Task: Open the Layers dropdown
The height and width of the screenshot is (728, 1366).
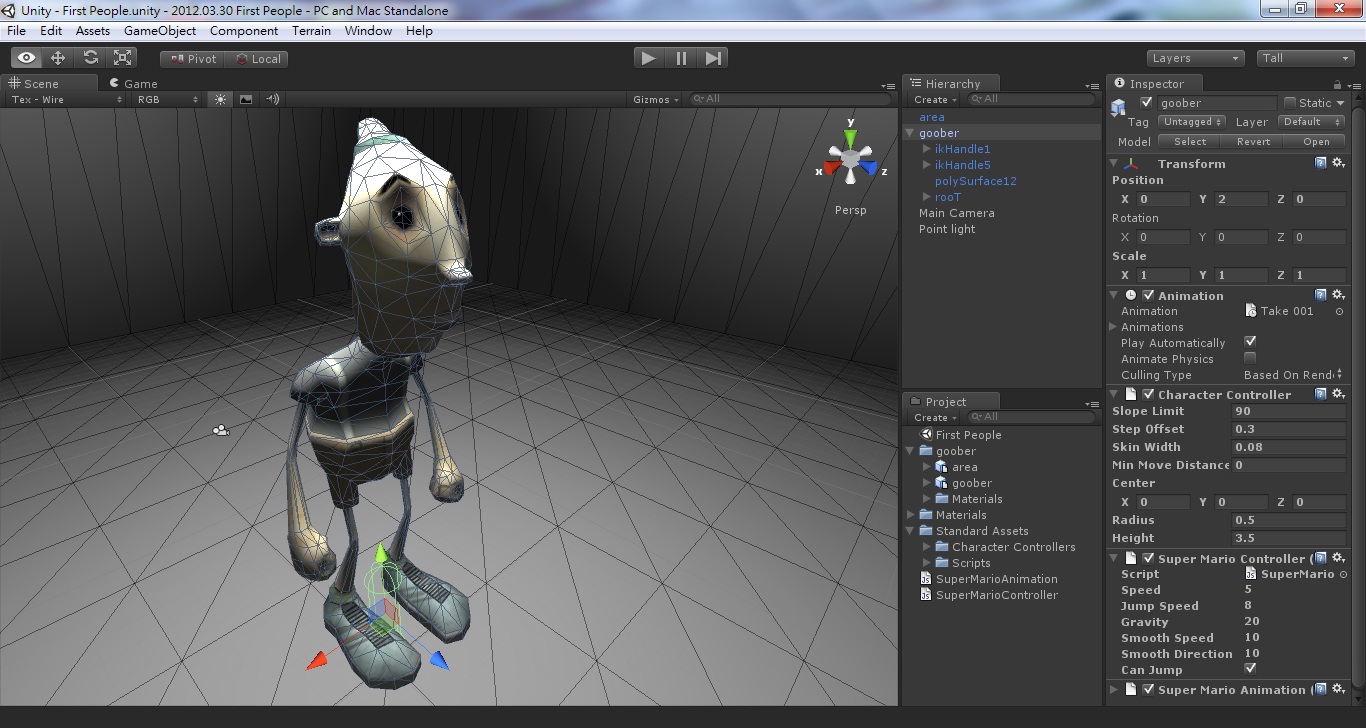Action: [x=1195, y=59]
